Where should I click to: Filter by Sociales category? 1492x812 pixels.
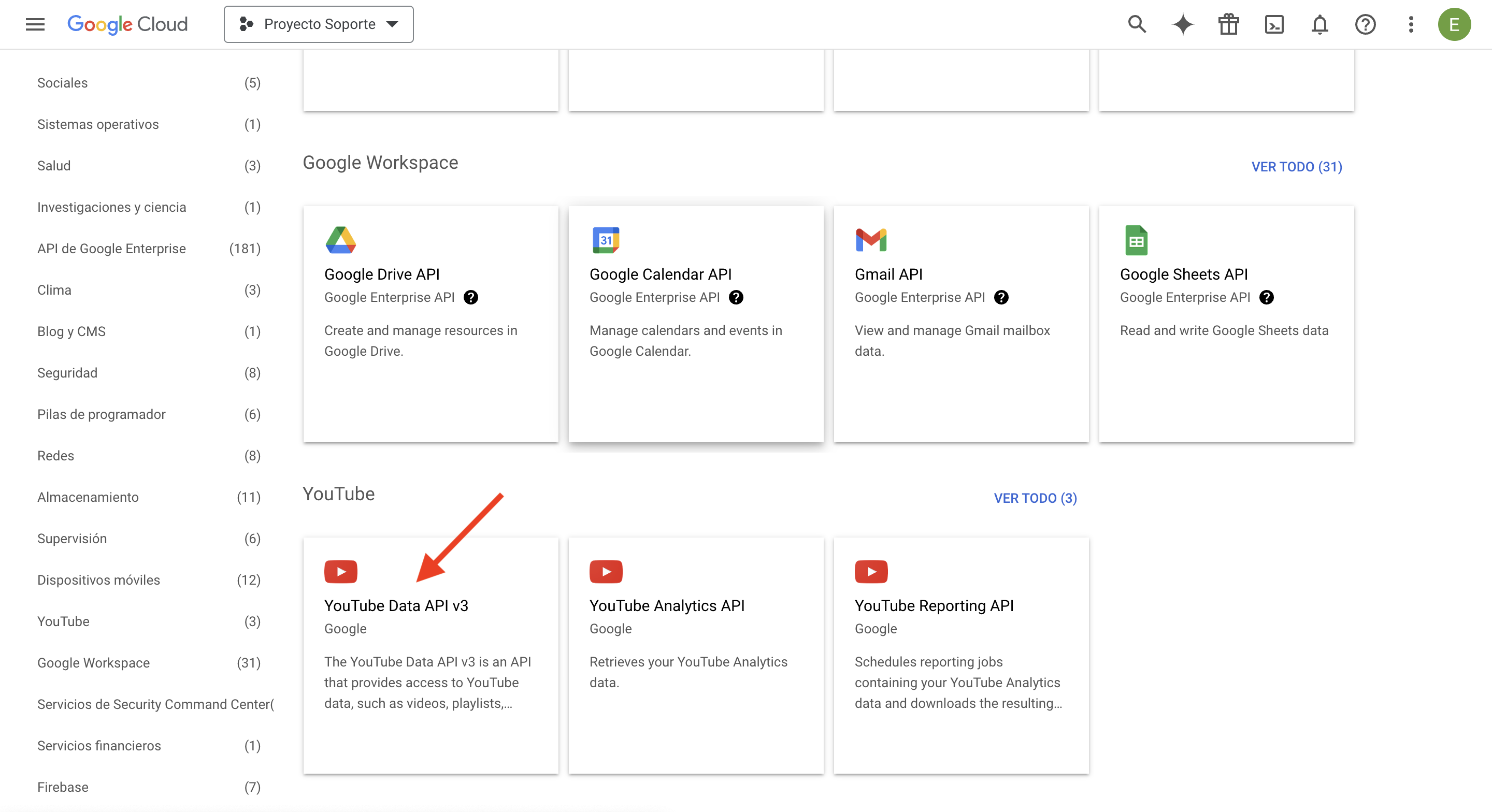[149, 83]
